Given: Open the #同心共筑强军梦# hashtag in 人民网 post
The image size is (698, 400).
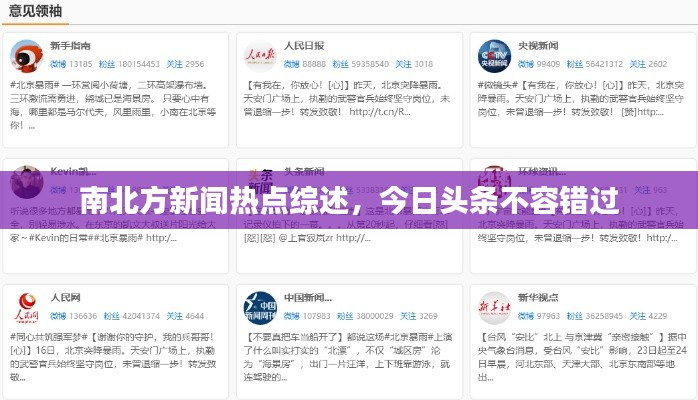Looking at the screenshot, I should point(49,337).
